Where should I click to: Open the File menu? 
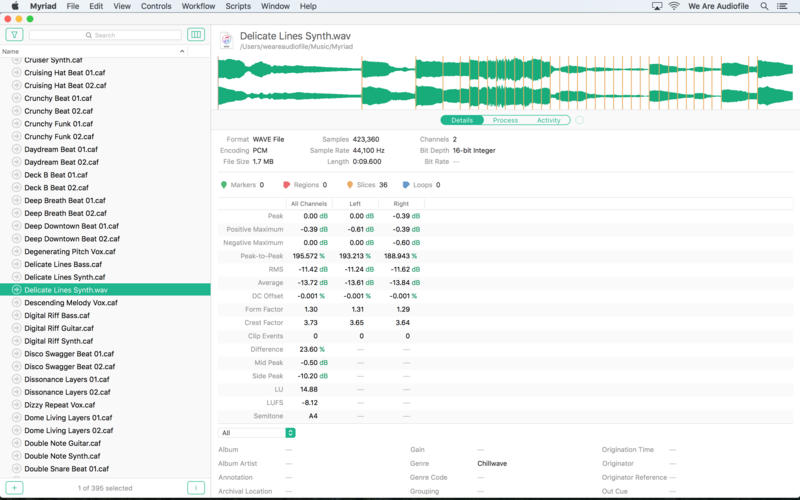click(x=73, y=6)
